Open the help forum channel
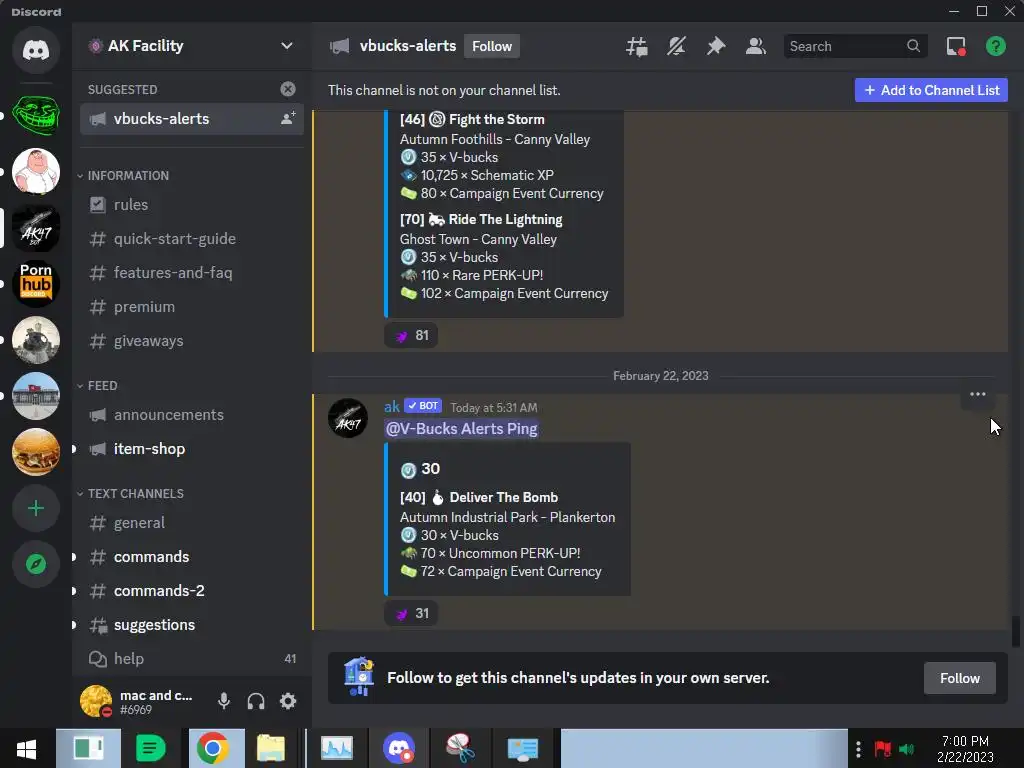The image size is (1024, 768). (192, 658)
